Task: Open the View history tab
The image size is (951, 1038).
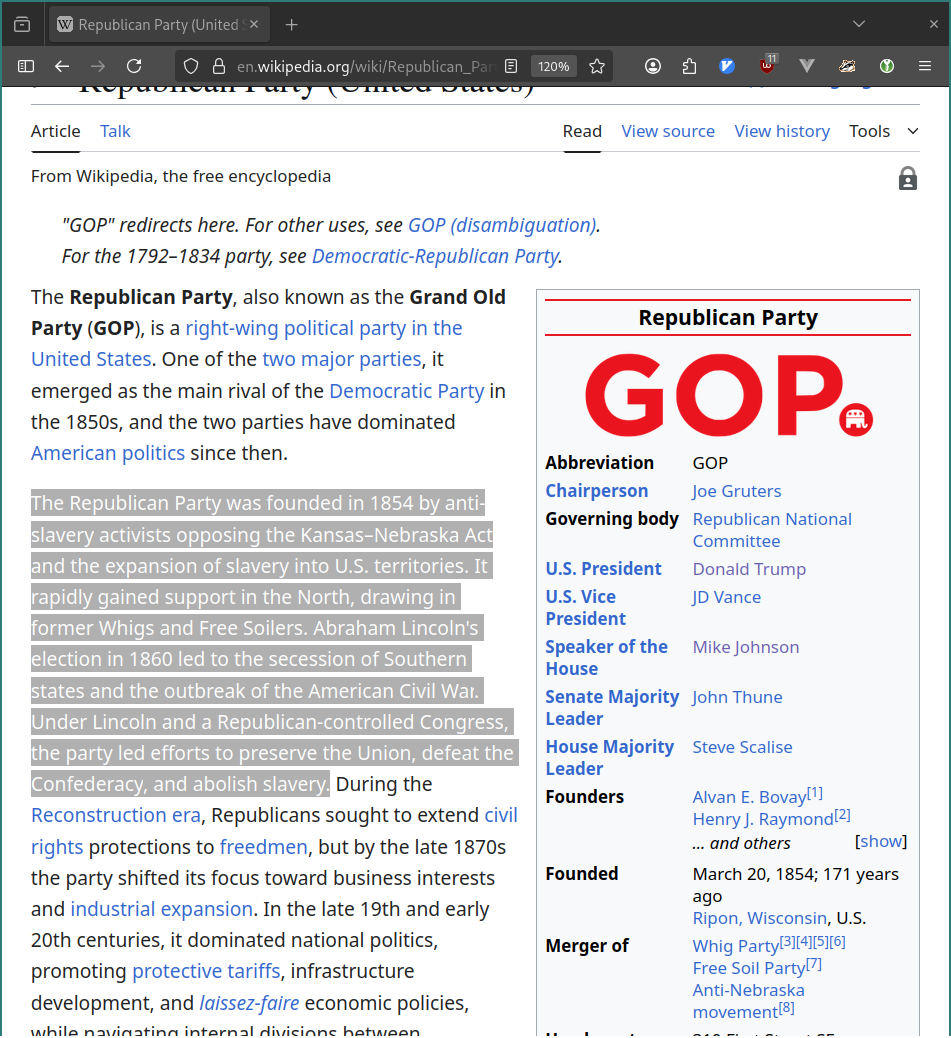Action: [782, 131]
